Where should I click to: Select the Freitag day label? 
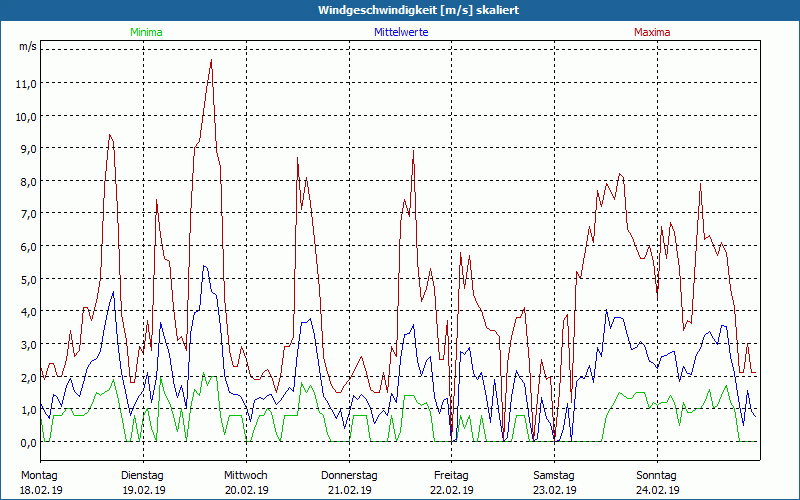[x=451, y=475]
